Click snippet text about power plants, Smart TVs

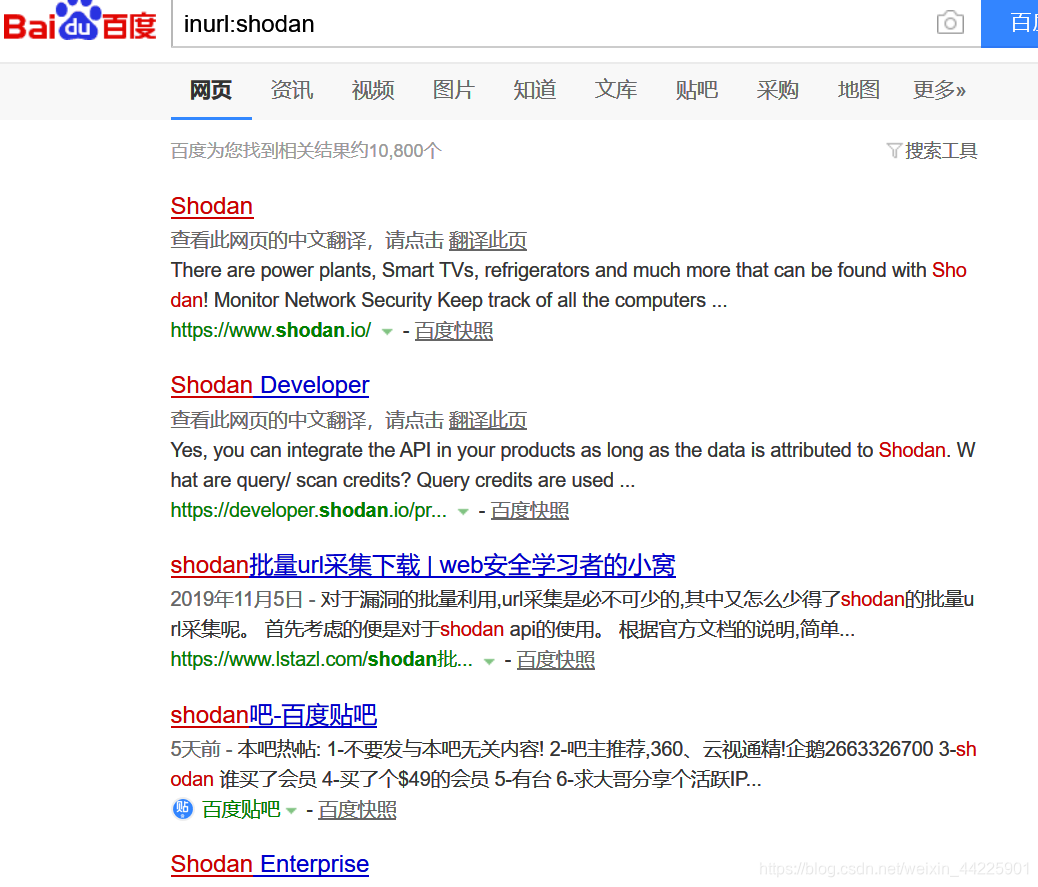pyautogui.click(x=569, y=285)
